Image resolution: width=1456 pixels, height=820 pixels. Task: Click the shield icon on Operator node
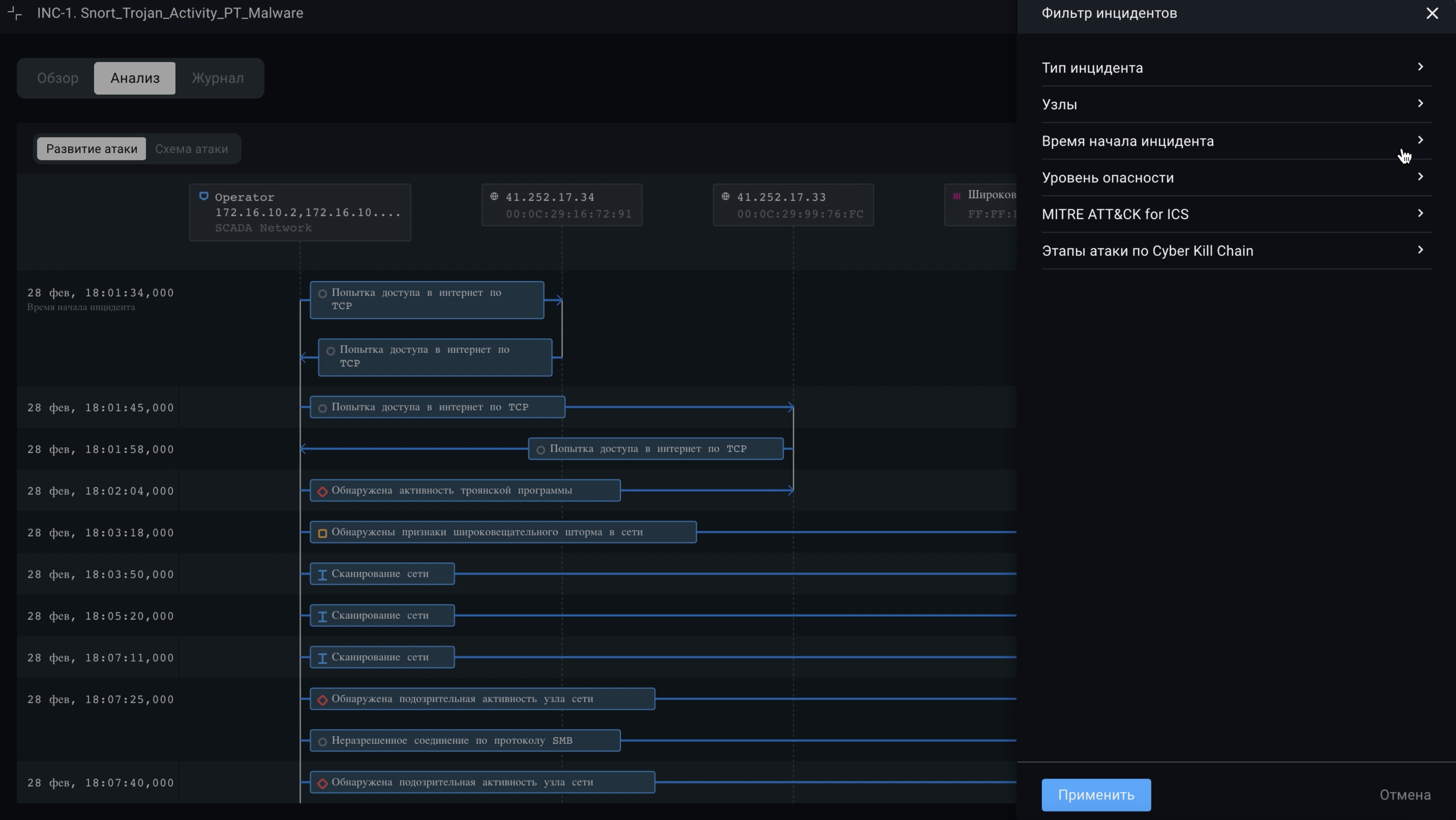coord(204,196)
